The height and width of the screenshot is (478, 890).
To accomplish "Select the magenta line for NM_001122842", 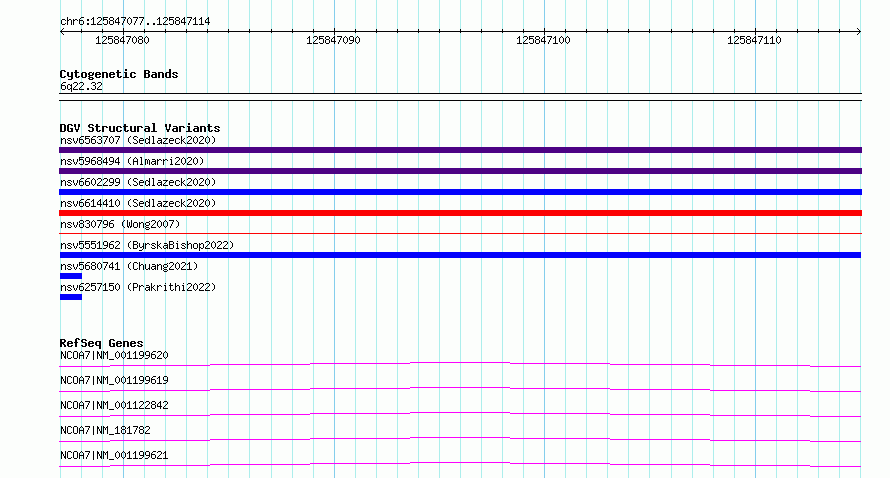I will (460, 414).
